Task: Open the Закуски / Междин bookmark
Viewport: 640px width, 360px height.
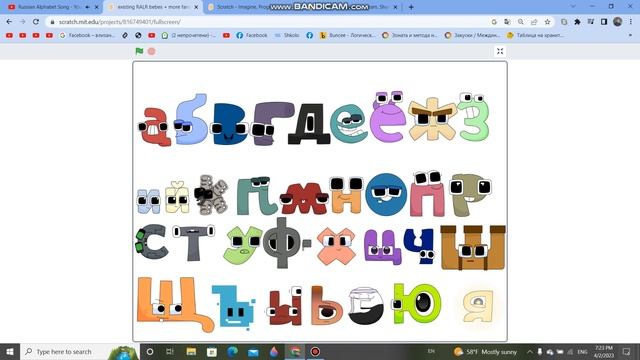Action: pos(472,36)
